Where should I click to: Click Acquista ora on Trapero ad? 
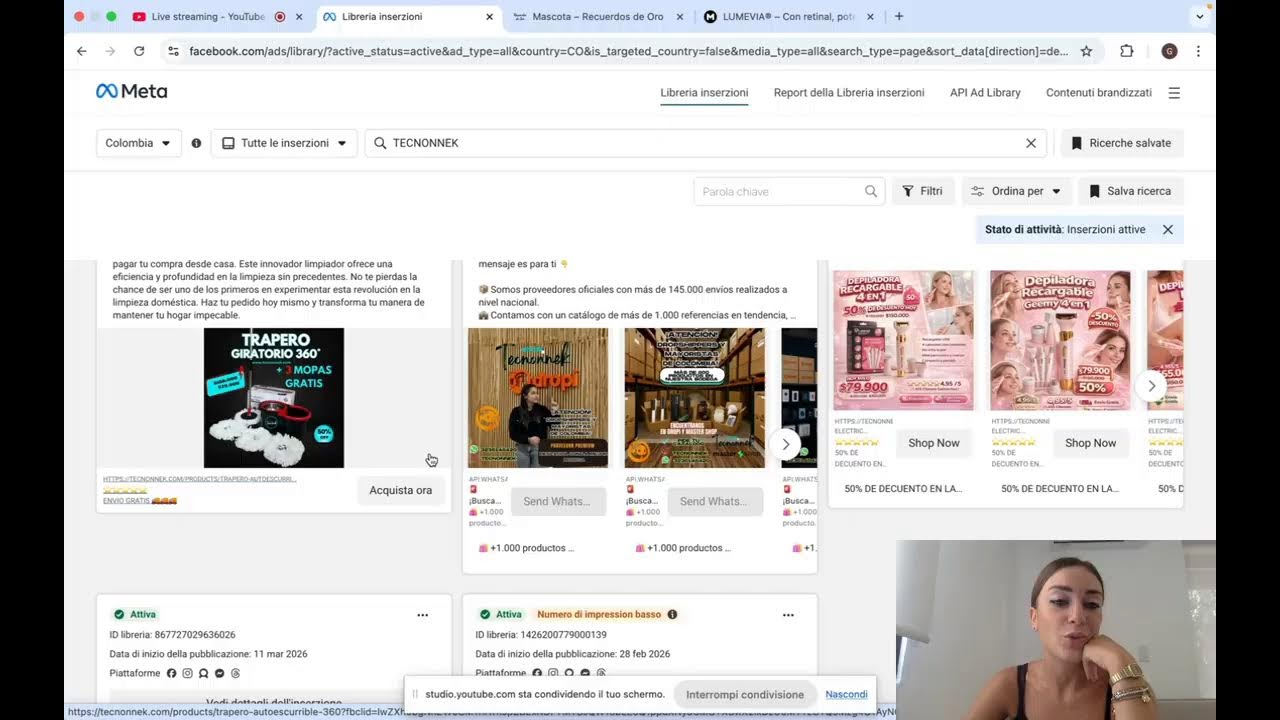401,490
